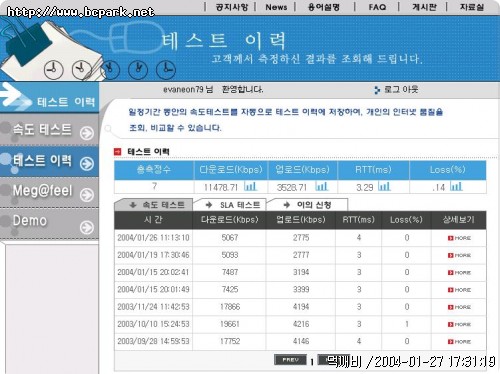500x374 pixels.
Task: Switch to the 속도 테스트 tab
Action: [x=154, y=205]
